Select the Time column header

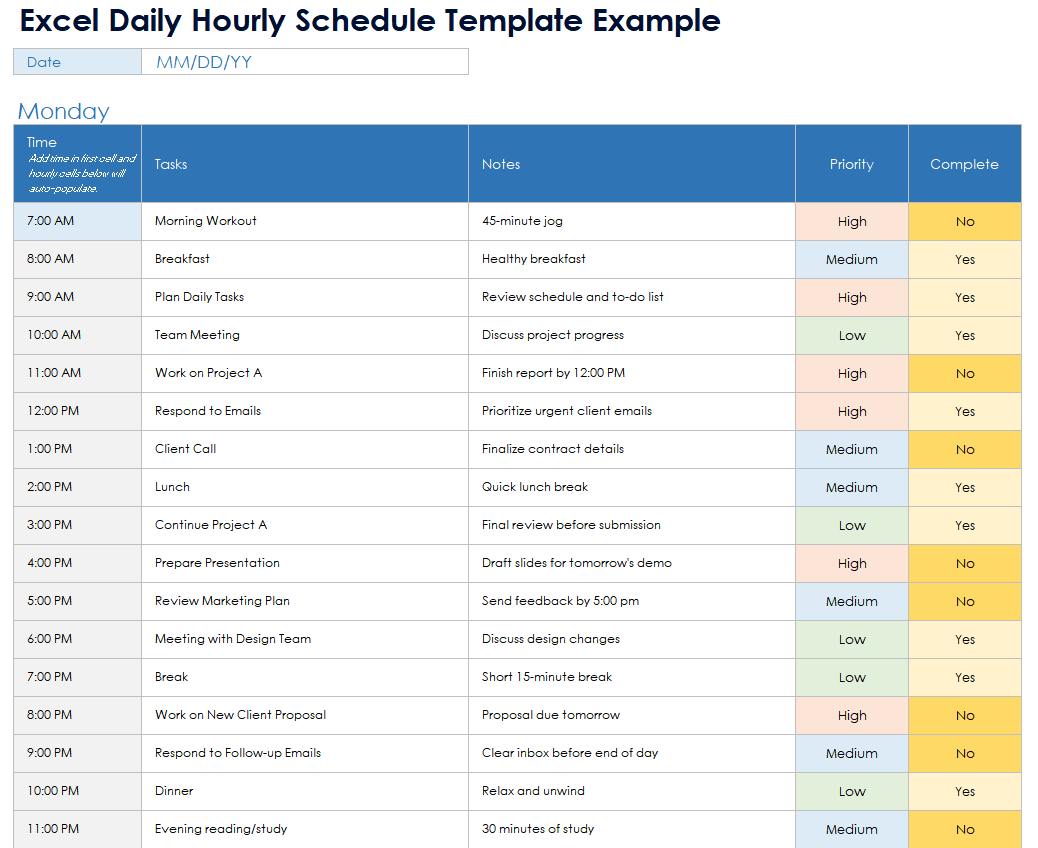[x=42, y=142]
